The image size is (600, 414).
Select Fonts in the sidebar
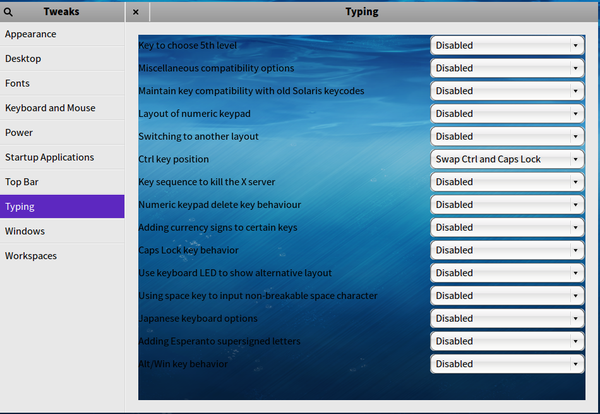coord(62,83)
